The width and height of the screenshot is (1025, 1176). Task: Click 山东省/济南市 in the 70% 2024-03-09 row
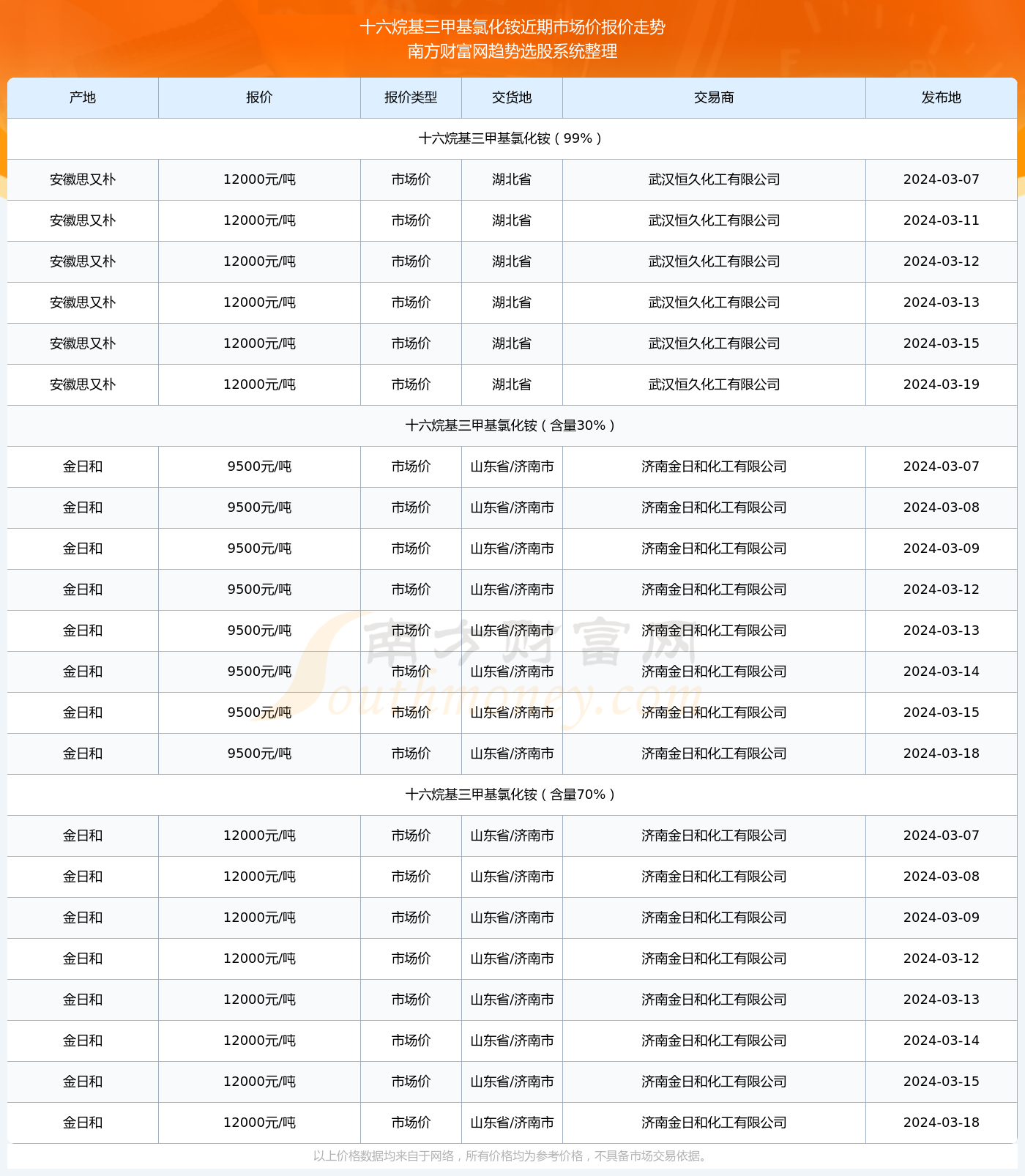512,918
